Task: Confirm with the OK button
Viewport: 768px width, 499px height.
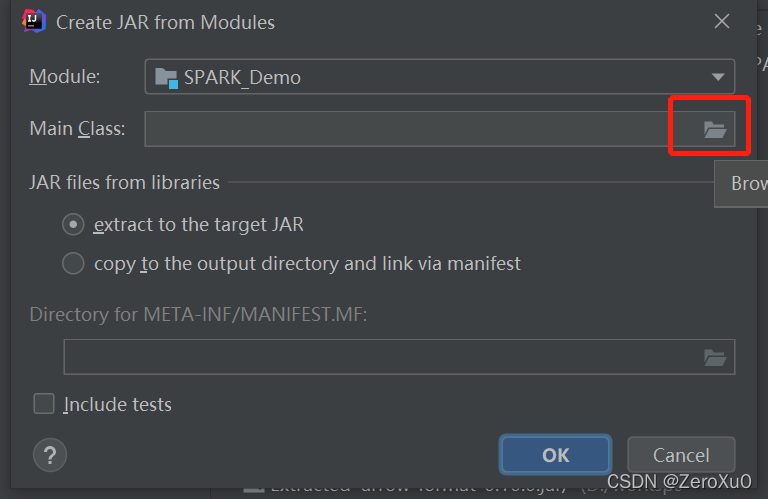Action: click(x=555, y=455)
